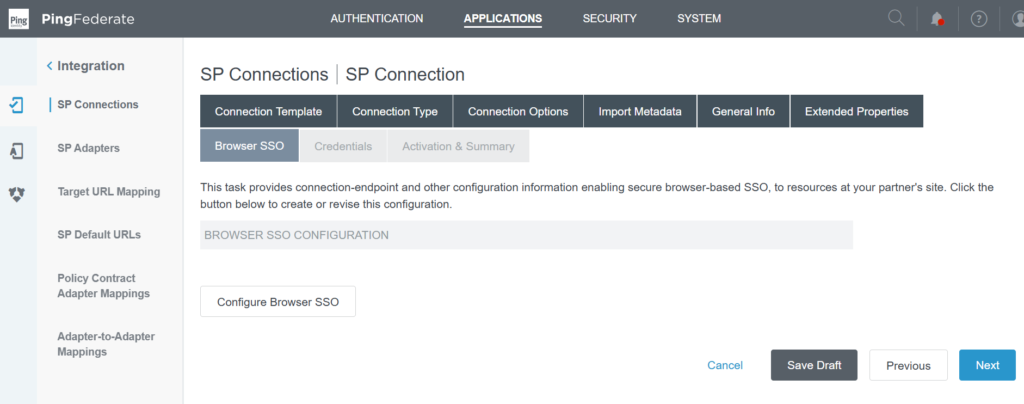Switch to the Import Metadata tab
The image size is (1024, 404).
click(640, 112)
